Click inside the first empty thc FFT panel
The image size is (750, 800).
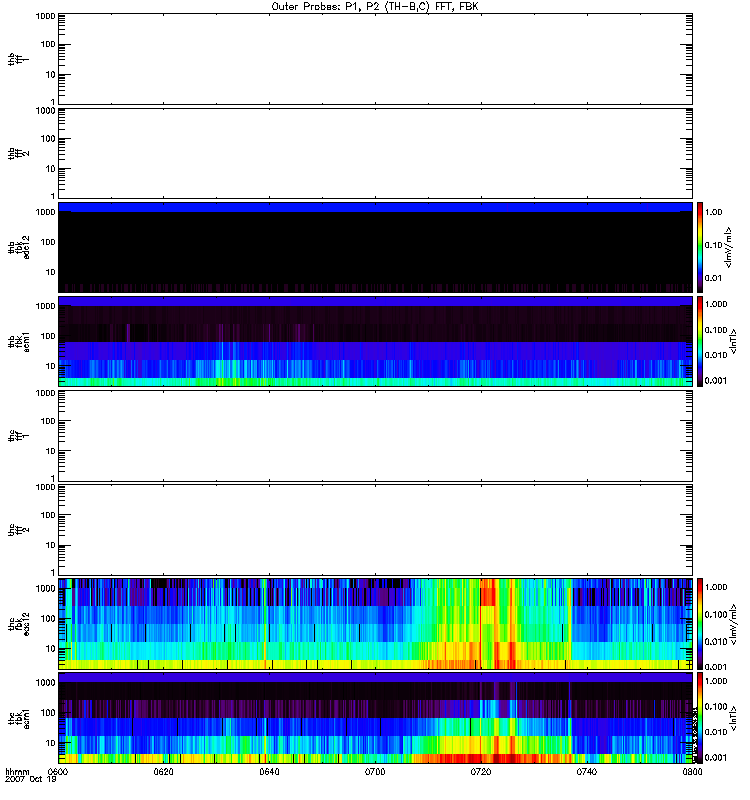click(375, 435)
